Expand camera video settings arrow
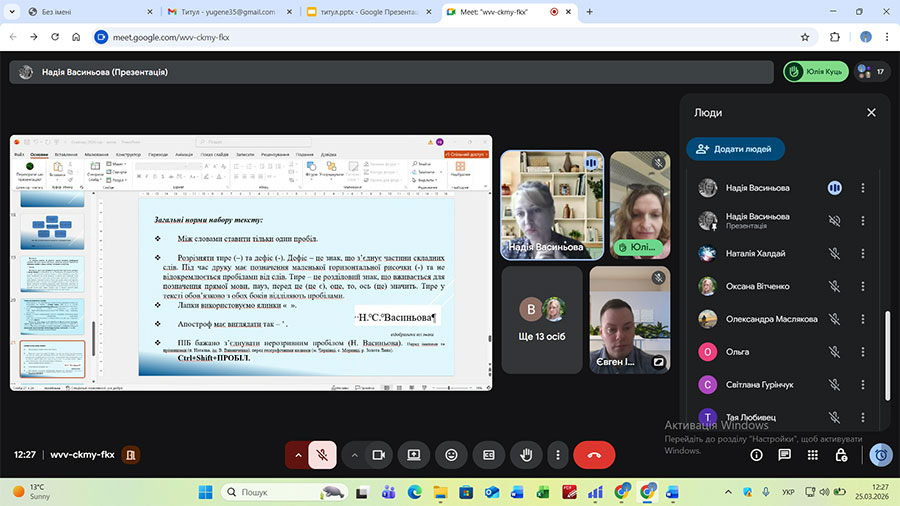This screenshot has height=506, width=900. (354, 455)
